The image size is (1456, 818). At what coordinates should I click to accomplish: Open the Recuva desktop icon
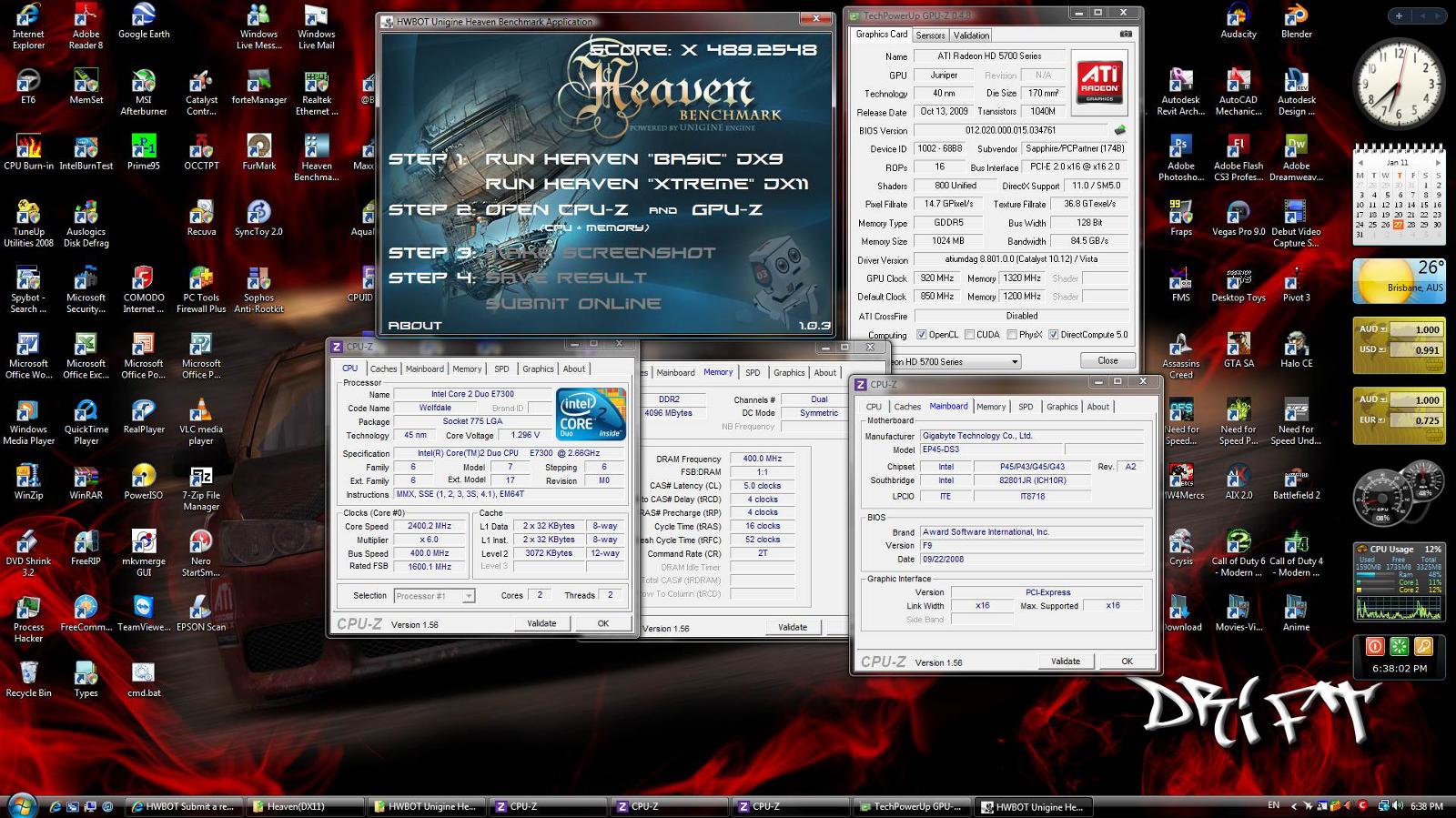pyautogui.click(x=201, y=218)
